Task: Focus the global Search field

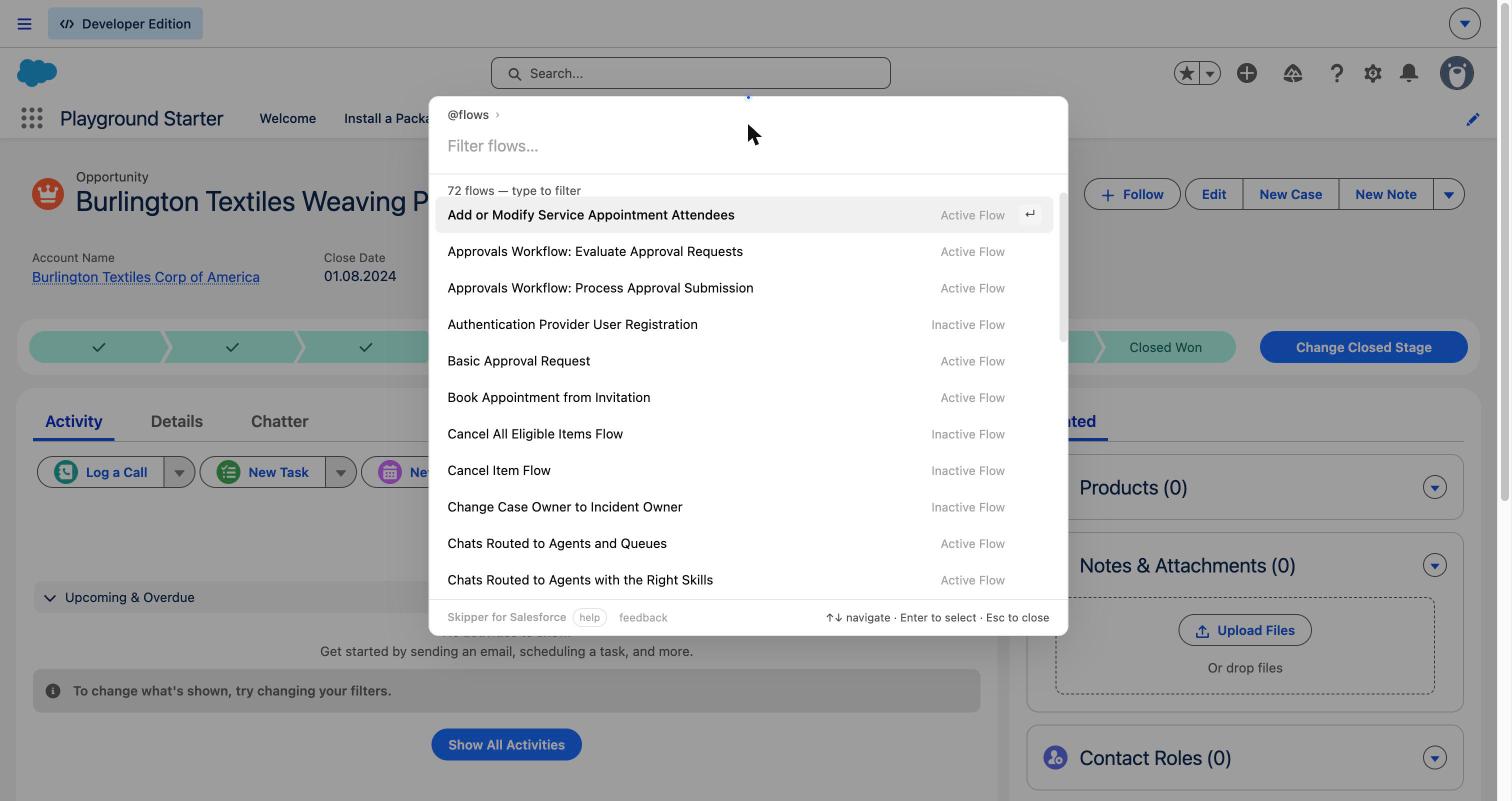Action: [x=691, y=73]
